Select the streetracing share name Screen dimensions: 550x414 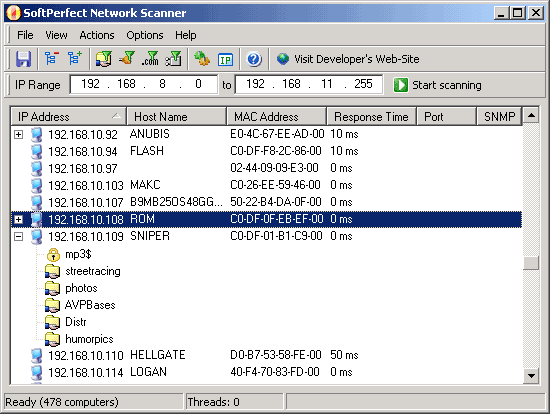pyautogui.click(x=93, y=271)
